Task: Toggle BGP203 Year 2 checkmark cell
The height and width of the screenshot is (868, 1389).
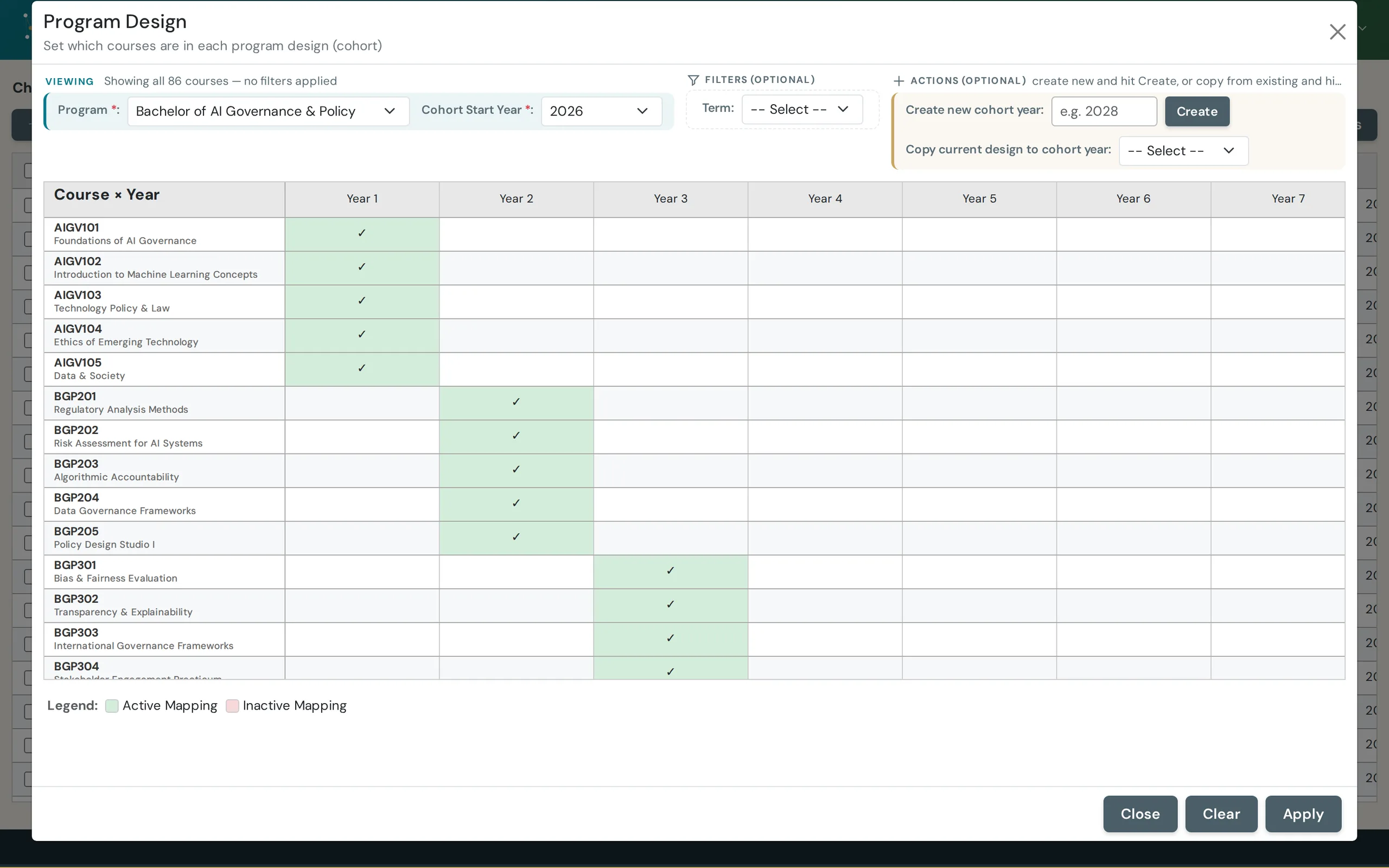Action: point(517,470)
